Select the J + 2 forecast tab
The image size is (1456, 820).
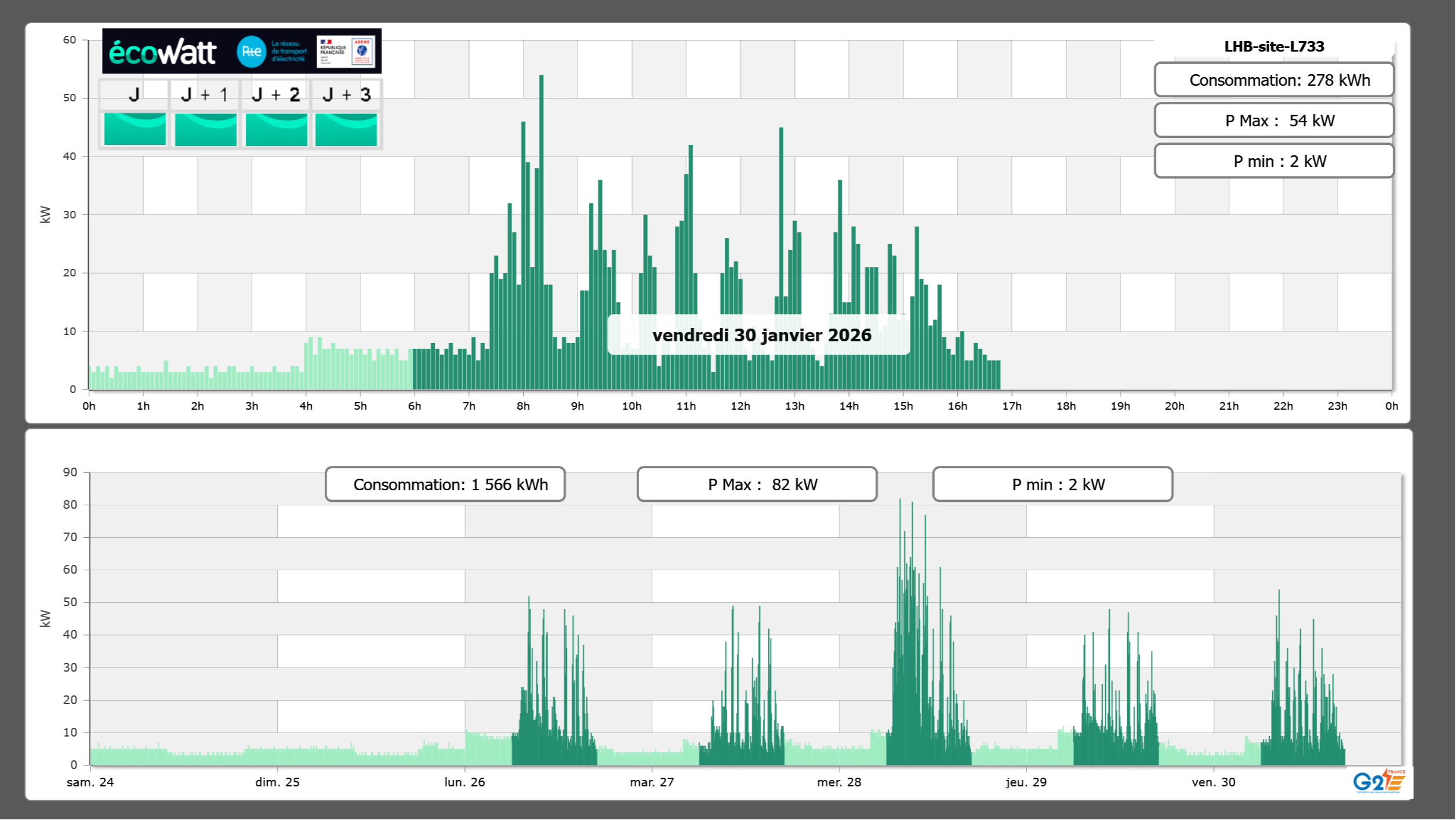pos(276,94)
